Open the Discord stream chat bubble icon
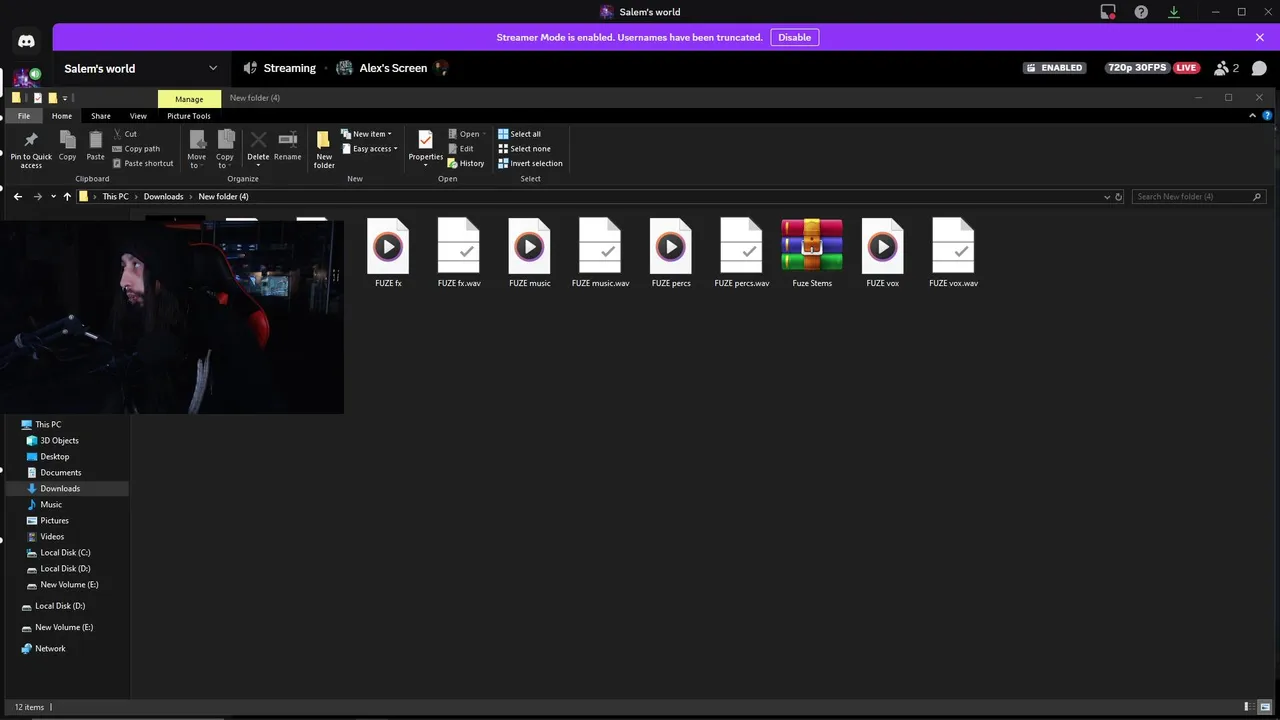 click(x=1259, y=68)
